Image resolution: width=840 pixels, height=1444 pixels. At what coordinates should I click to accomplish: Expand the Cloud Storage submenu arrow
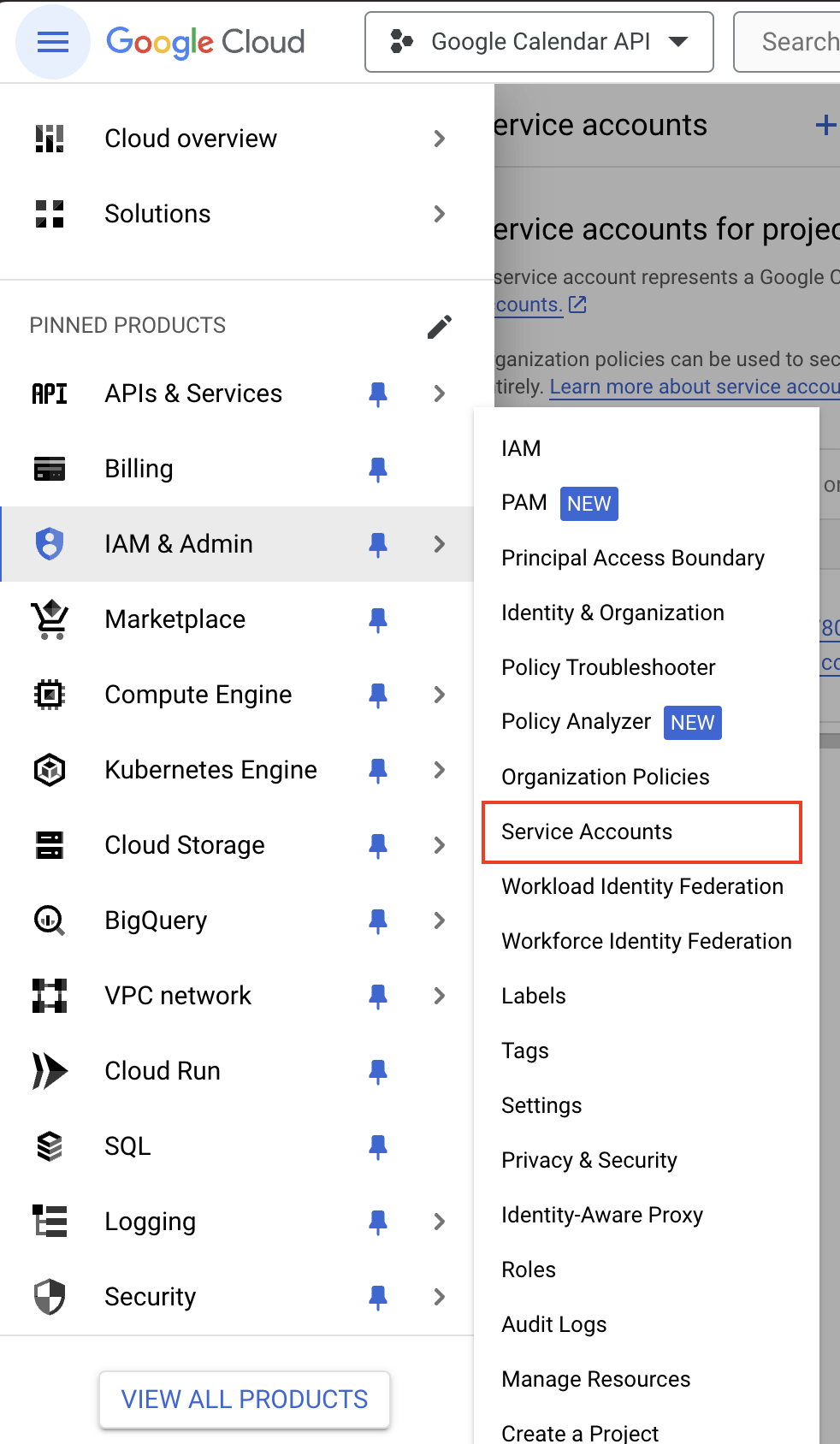point(440,845)
